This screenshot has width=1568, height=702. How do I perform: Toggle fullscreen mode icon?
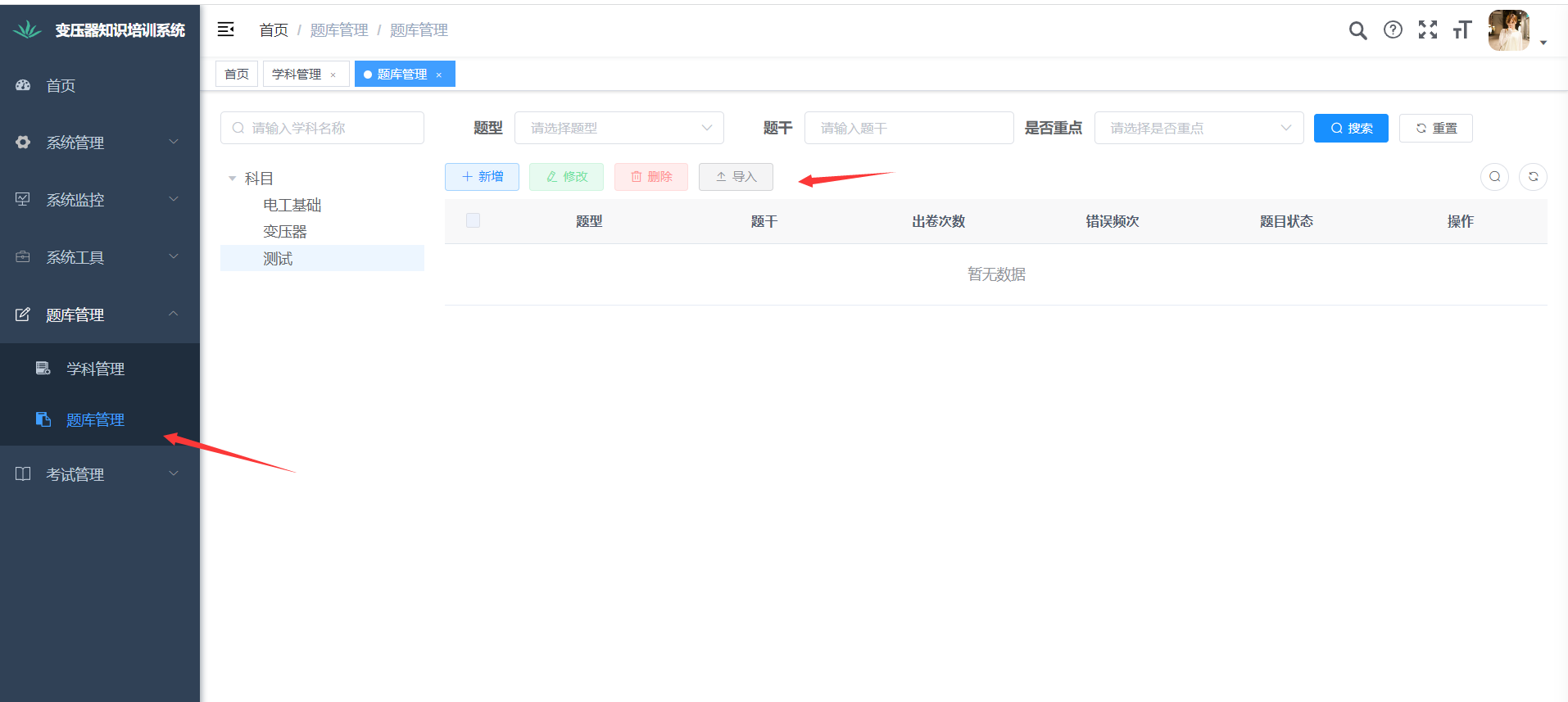point(1428,30)
